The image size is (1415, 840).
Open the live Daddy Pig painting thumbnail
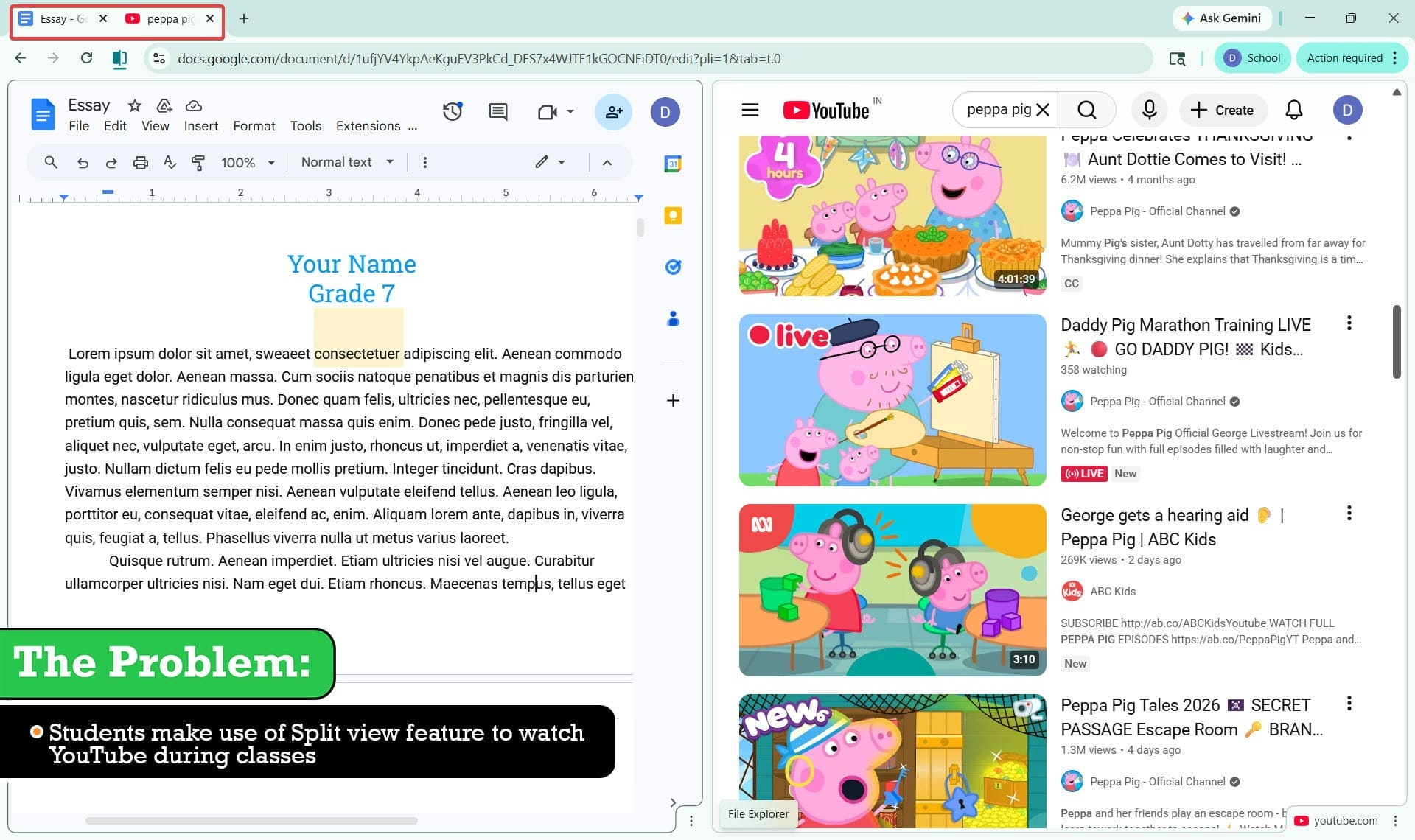pos(892,399)
